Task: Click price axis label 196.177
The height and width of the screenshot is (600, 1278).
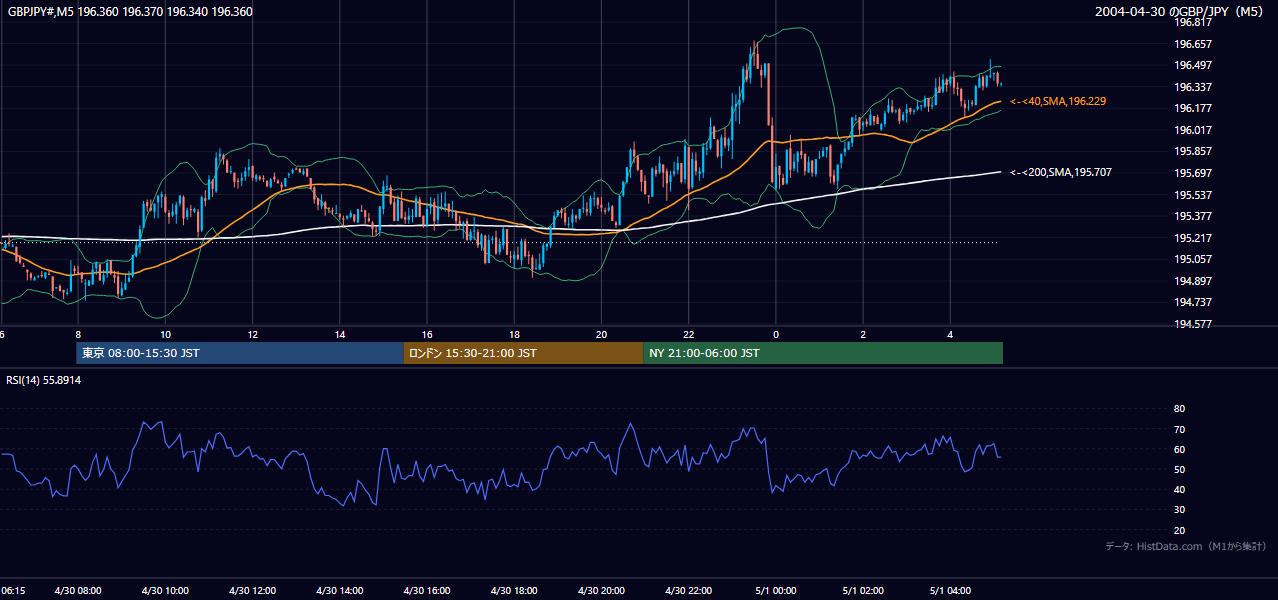Action: pos(1194,109)
